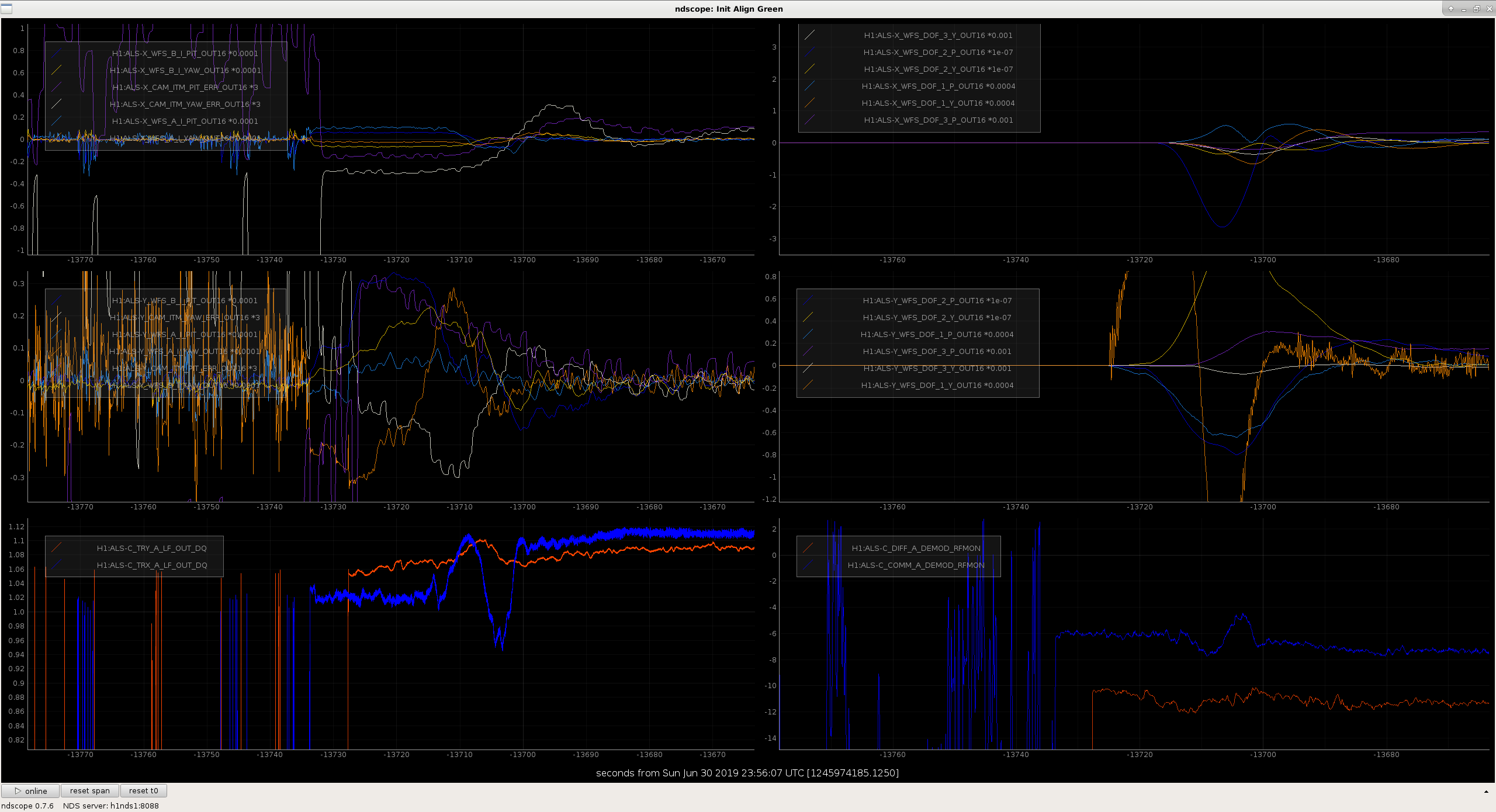Click the window title ndscope: Init Align Green
The height and width of the screenshot is (812, 1496).
tap(729, 9)
